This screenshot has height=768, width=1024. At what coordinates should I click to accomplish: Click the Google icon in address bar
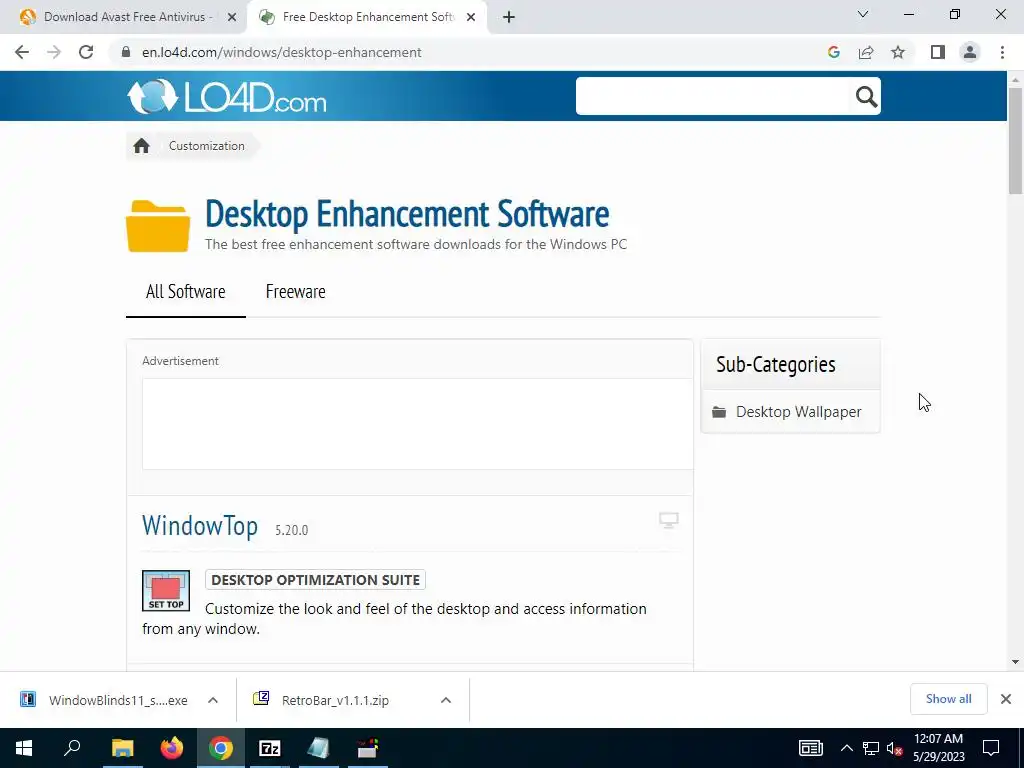(x=833, y=52)
